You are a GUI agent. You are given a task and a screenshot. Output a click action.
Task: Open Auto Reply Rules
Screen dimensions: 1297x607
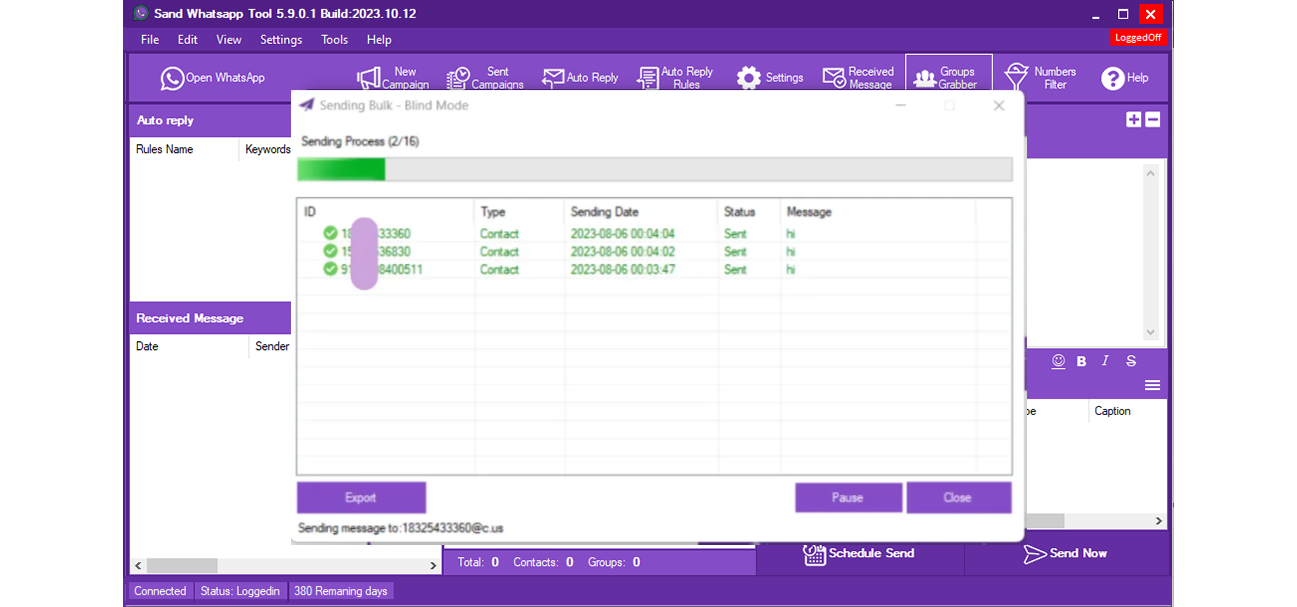pyautogui.click(x=674, y=78)
